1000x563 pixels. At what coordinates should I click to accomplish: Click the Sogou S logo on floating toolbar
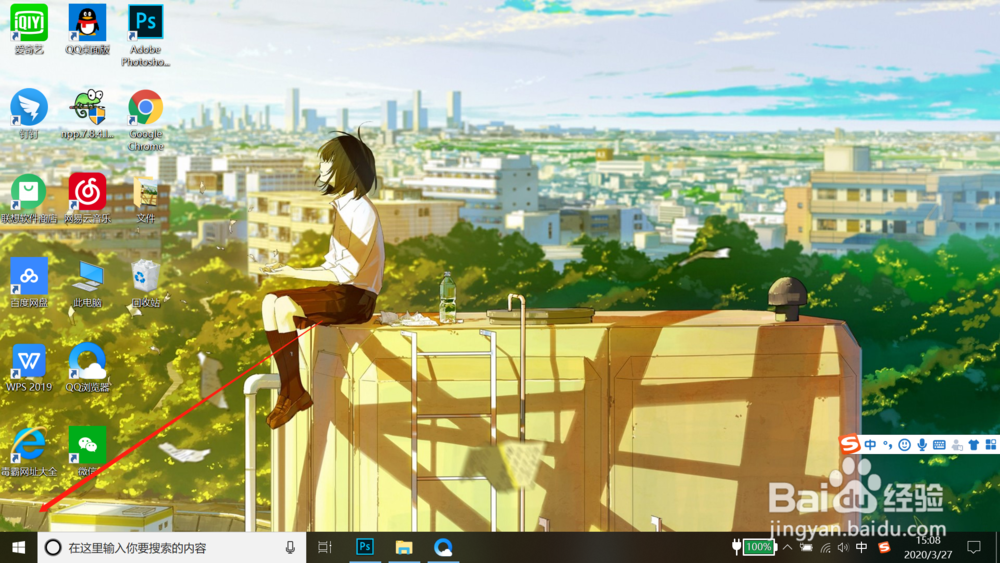849,444
